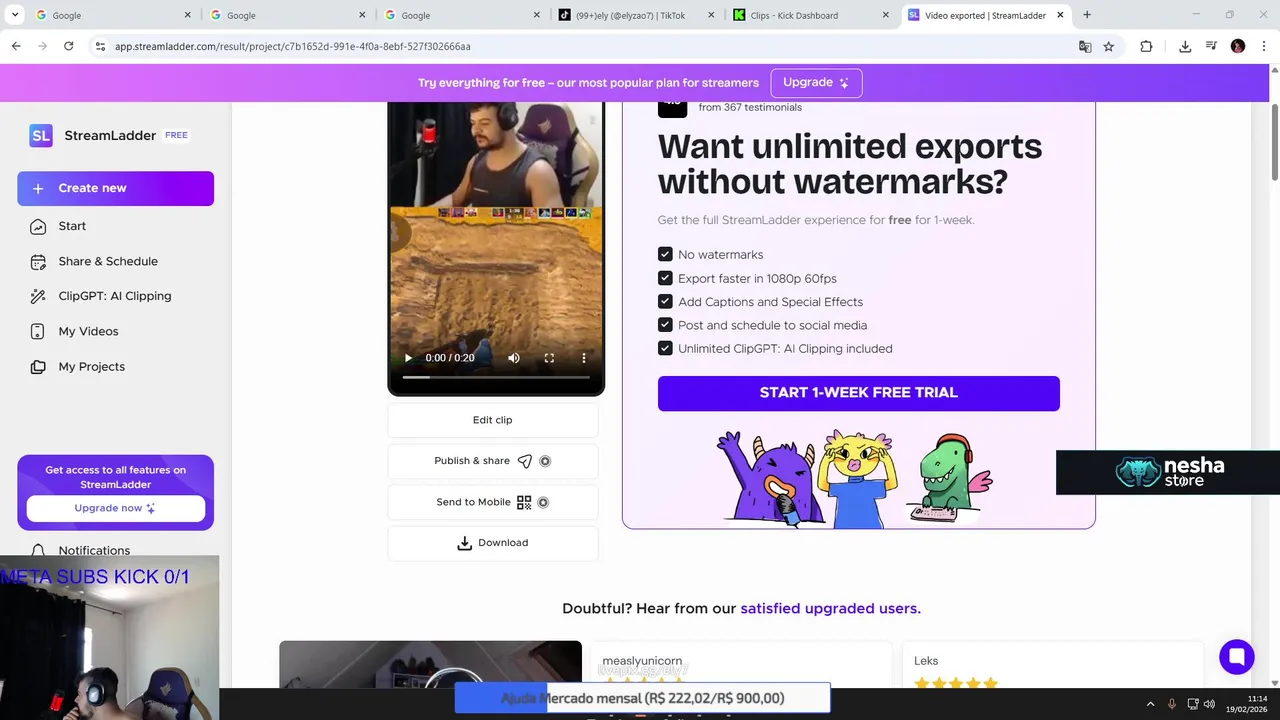This screenshot has width=1280, height=720.
Task: Click the phone icon next to My Videos
Action: coord(38,331)
